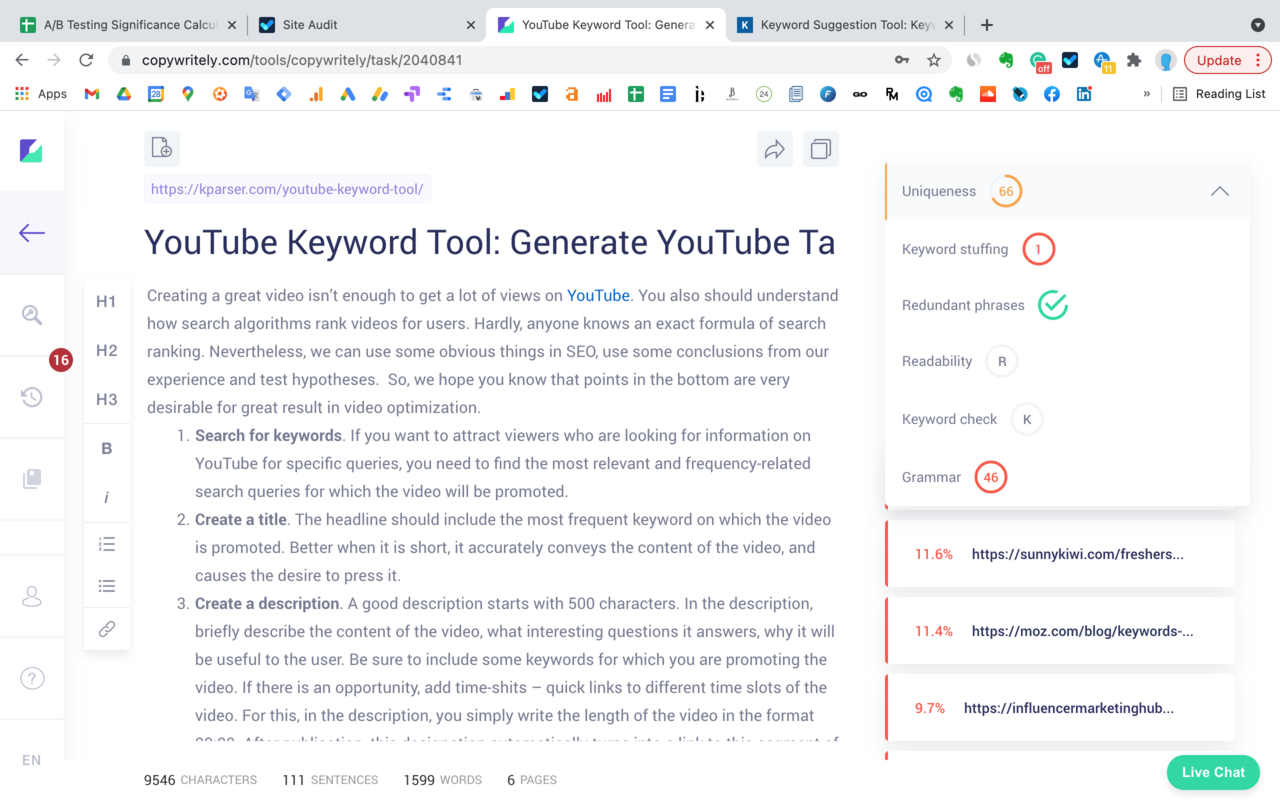Click the insert link chain icon
1280x800 pixels.
point(106,628)
